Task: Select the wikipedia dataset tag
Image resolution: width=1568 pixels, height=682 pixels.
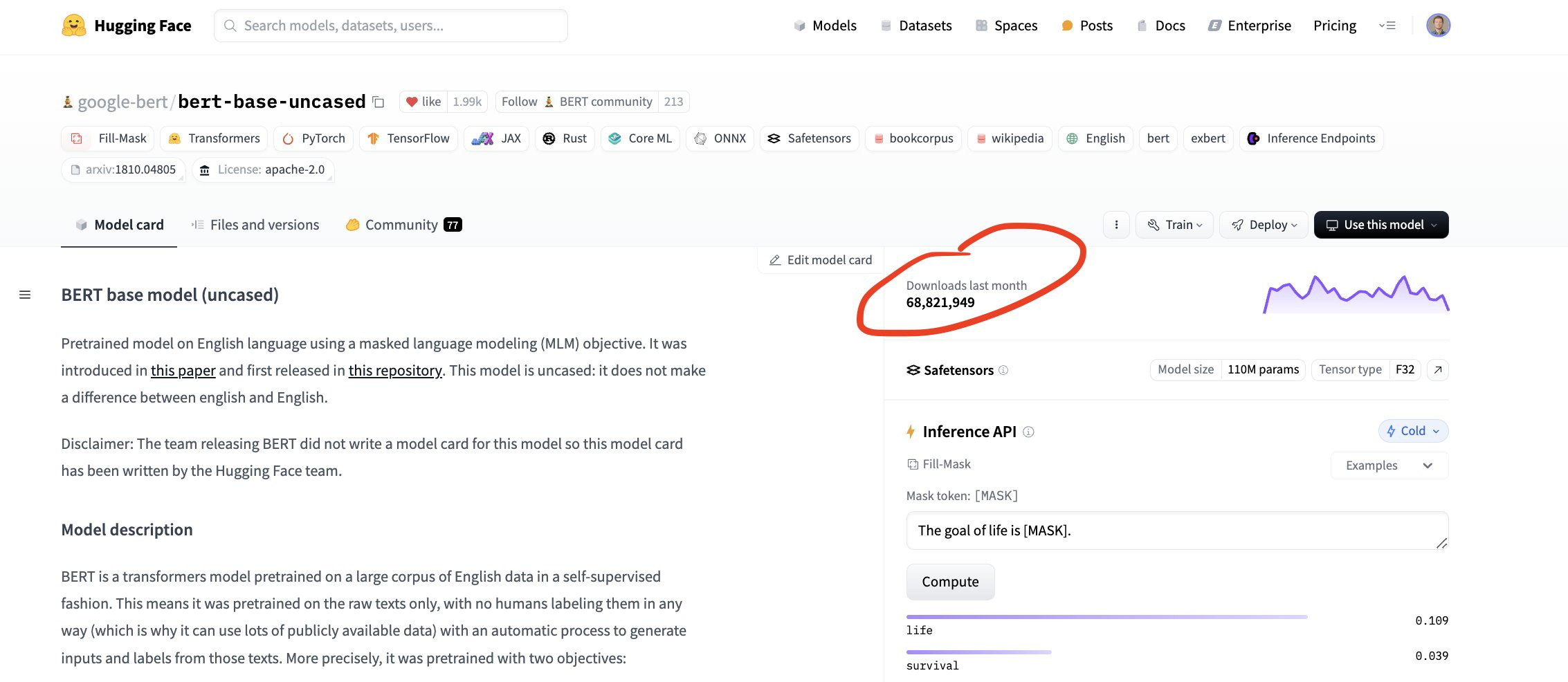Action: pos(1010,138)
